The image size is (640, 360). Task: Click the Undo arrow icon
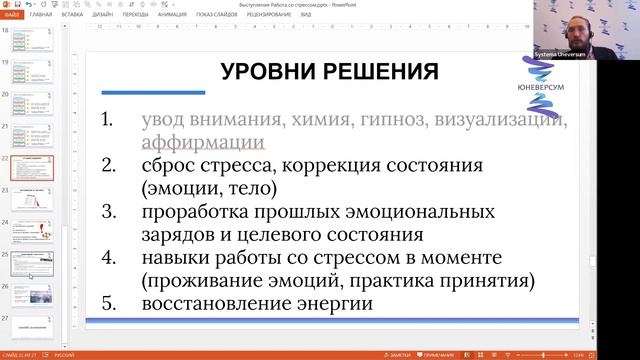pyautogui.click(x=28, y=4)
